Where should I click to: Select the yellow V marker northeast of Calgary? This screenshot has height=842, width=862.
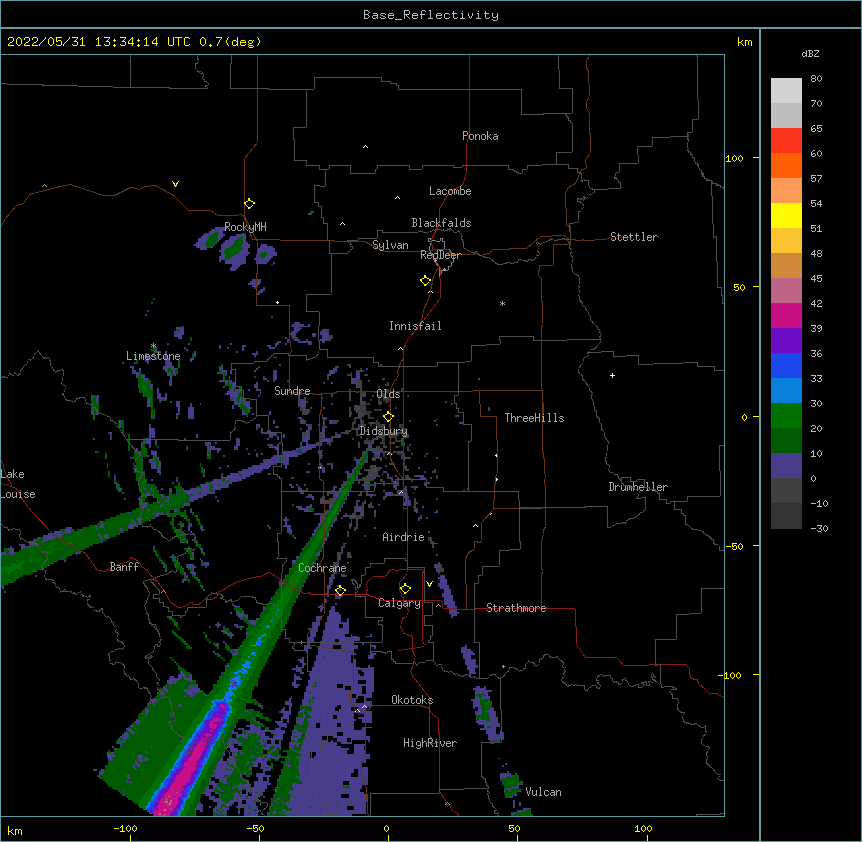coord(429,584)
